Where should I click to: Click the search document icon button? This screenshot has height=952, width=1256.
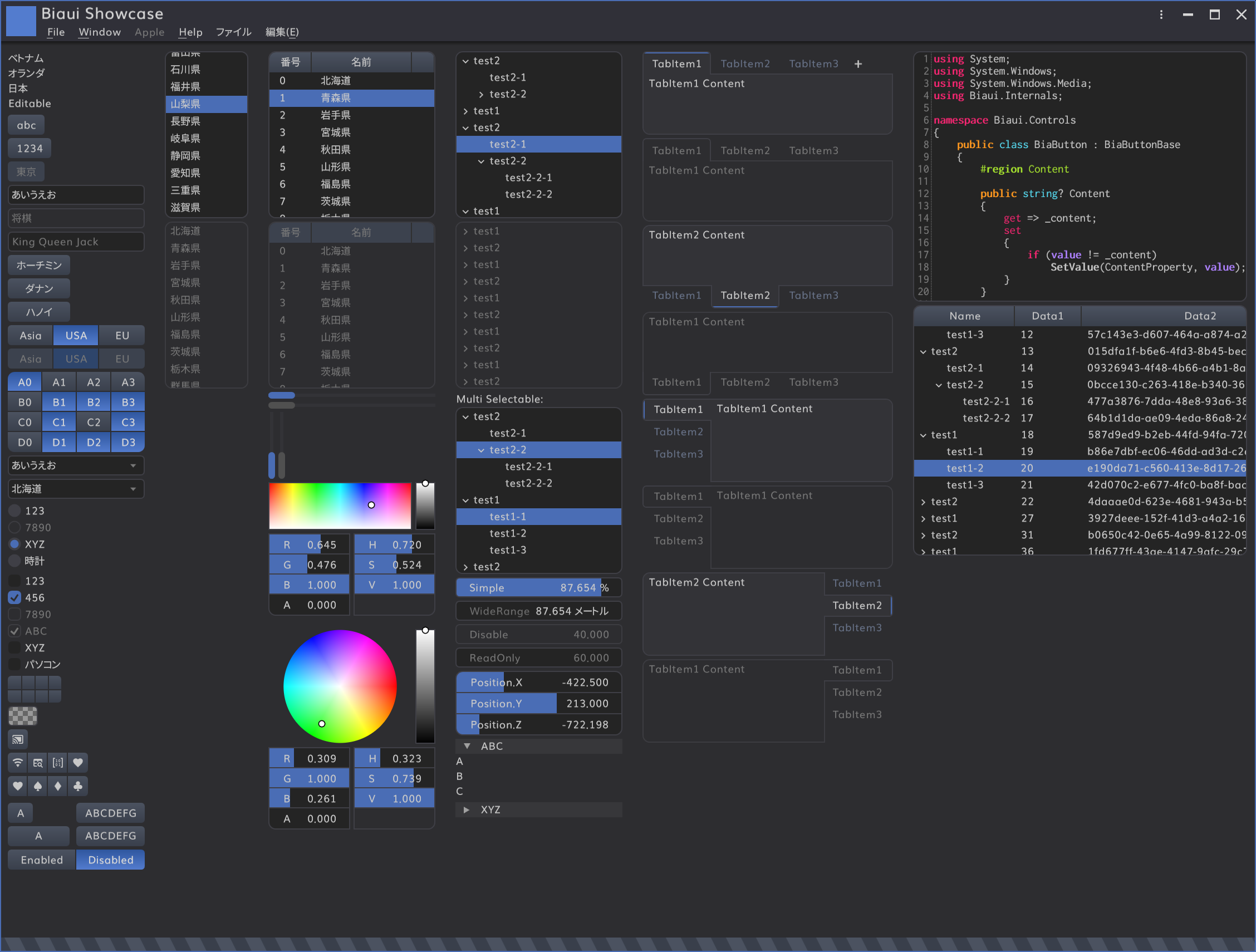tap(38, 762)
